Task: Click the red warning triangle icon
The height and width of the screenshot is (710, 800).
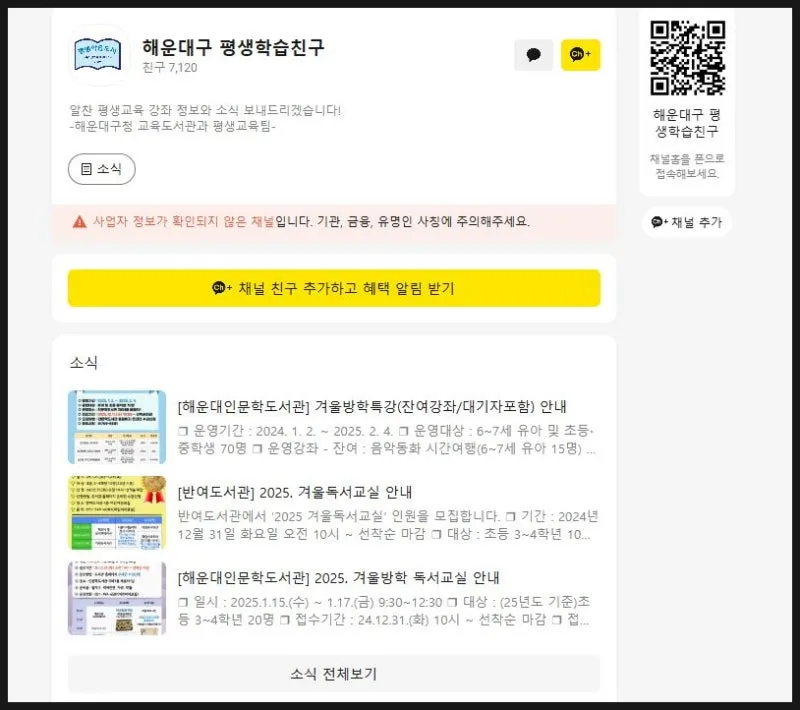Action: point(79,221)
